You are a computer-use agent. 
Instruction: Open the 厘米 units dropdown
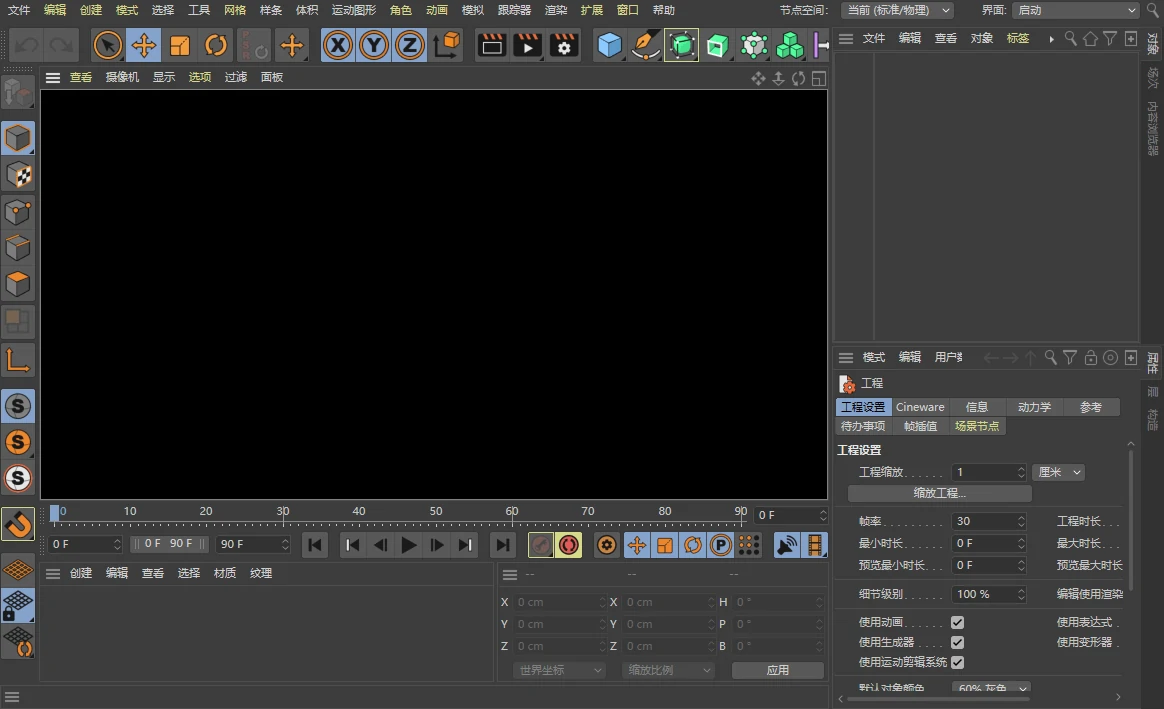[x=1058, y=471]
